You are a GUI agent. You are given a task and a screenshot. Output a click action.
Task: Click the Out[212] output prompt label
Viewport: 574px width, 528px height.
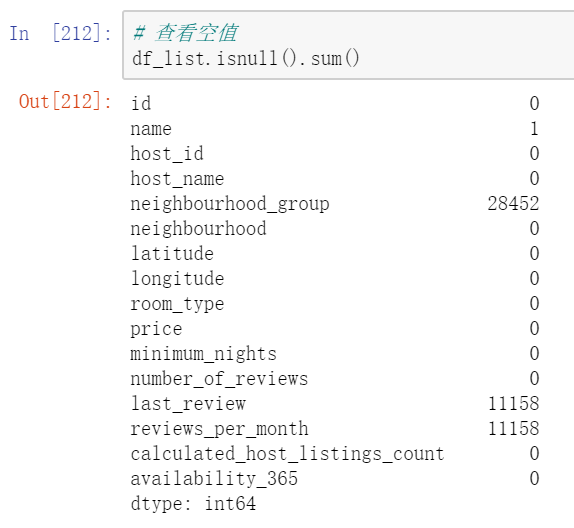click(x=65, y=101)
